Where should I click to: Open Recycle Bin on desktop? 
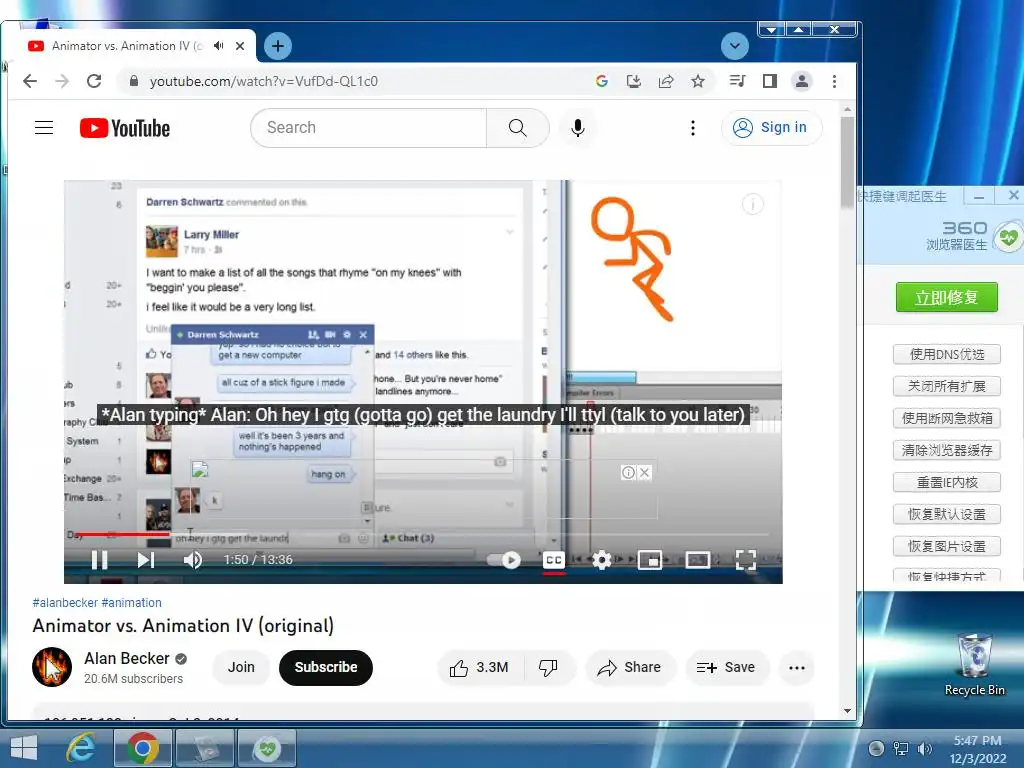point(975,664)
